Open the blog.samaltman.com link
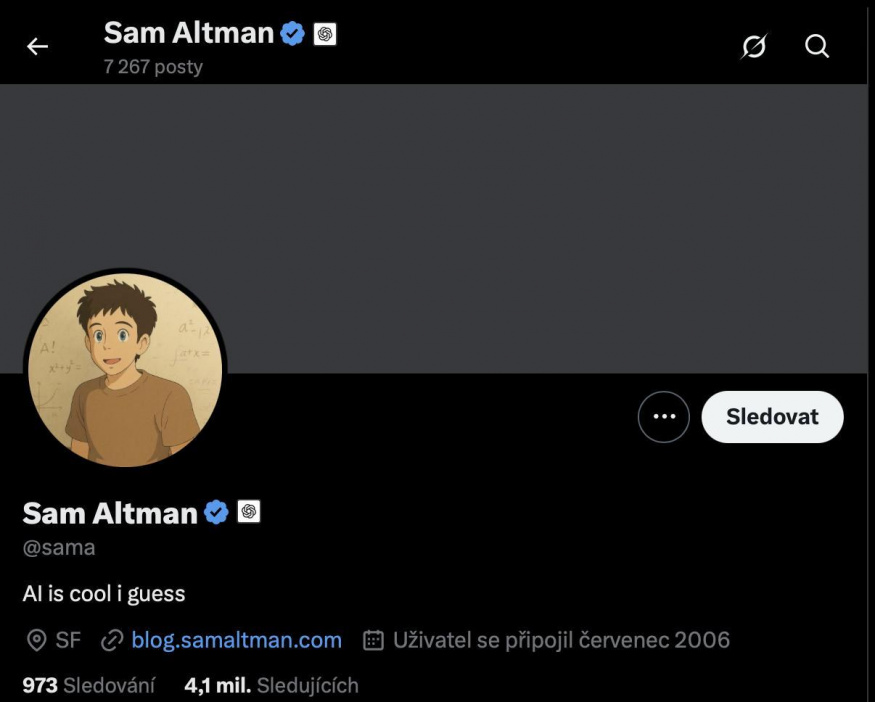 tap(237, 639)
